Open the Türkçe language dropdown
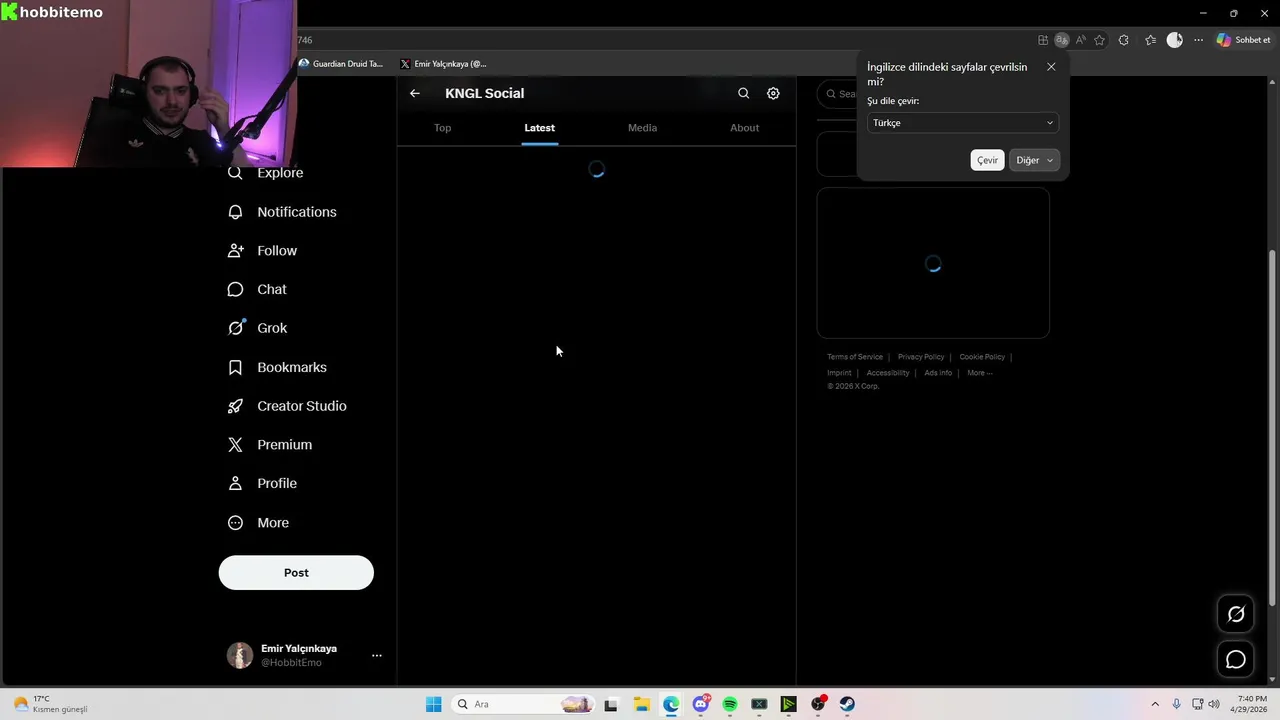Image resolution: width=1280 pixels, height=720 pixels. [x=963, y=123]
